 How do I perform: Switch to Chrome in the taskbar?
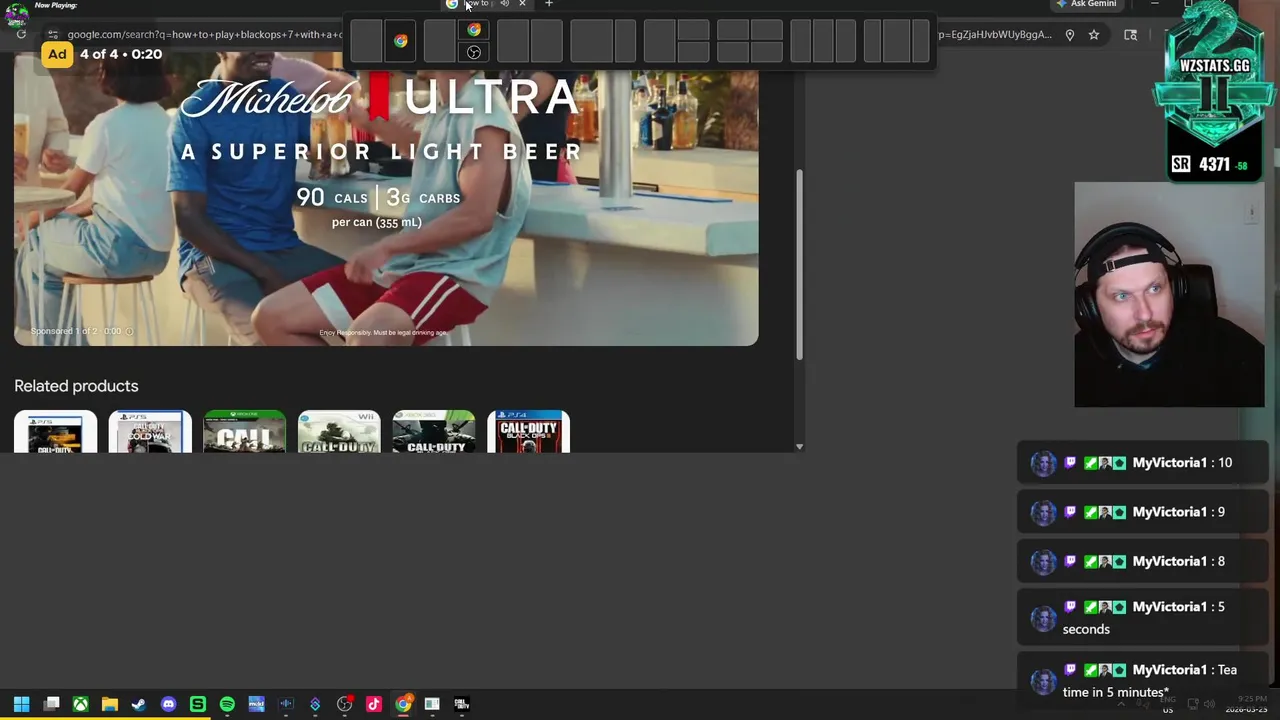pyautogui.click(x=403, y=704)
